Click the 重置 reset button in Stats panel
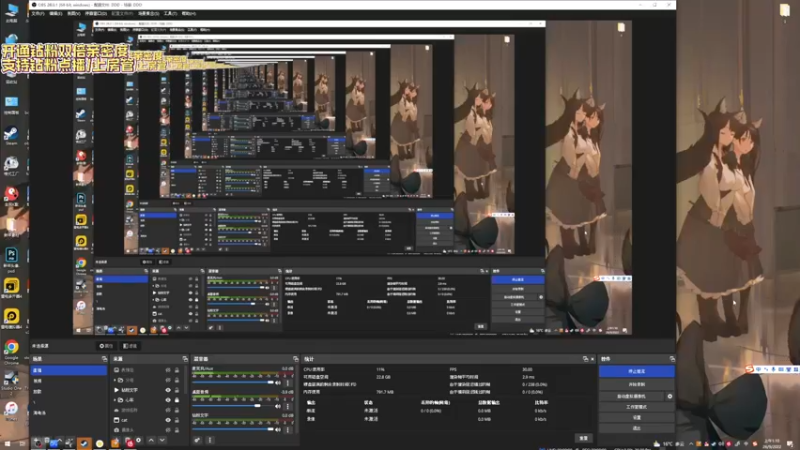Viewport: 800px width, 450px height. pos(583,438)
